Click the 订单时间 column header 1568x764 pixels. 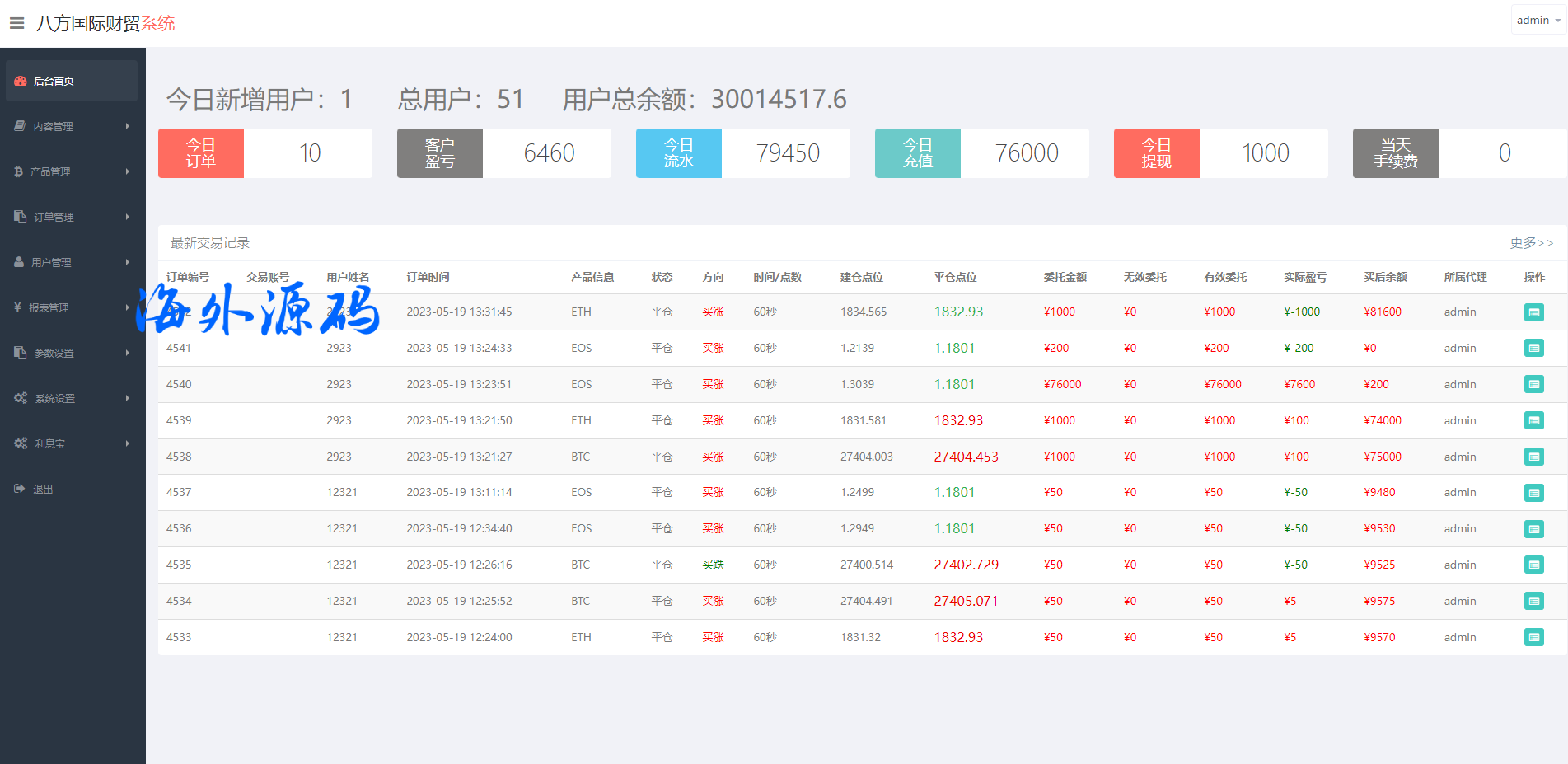[x=428, y=277]
